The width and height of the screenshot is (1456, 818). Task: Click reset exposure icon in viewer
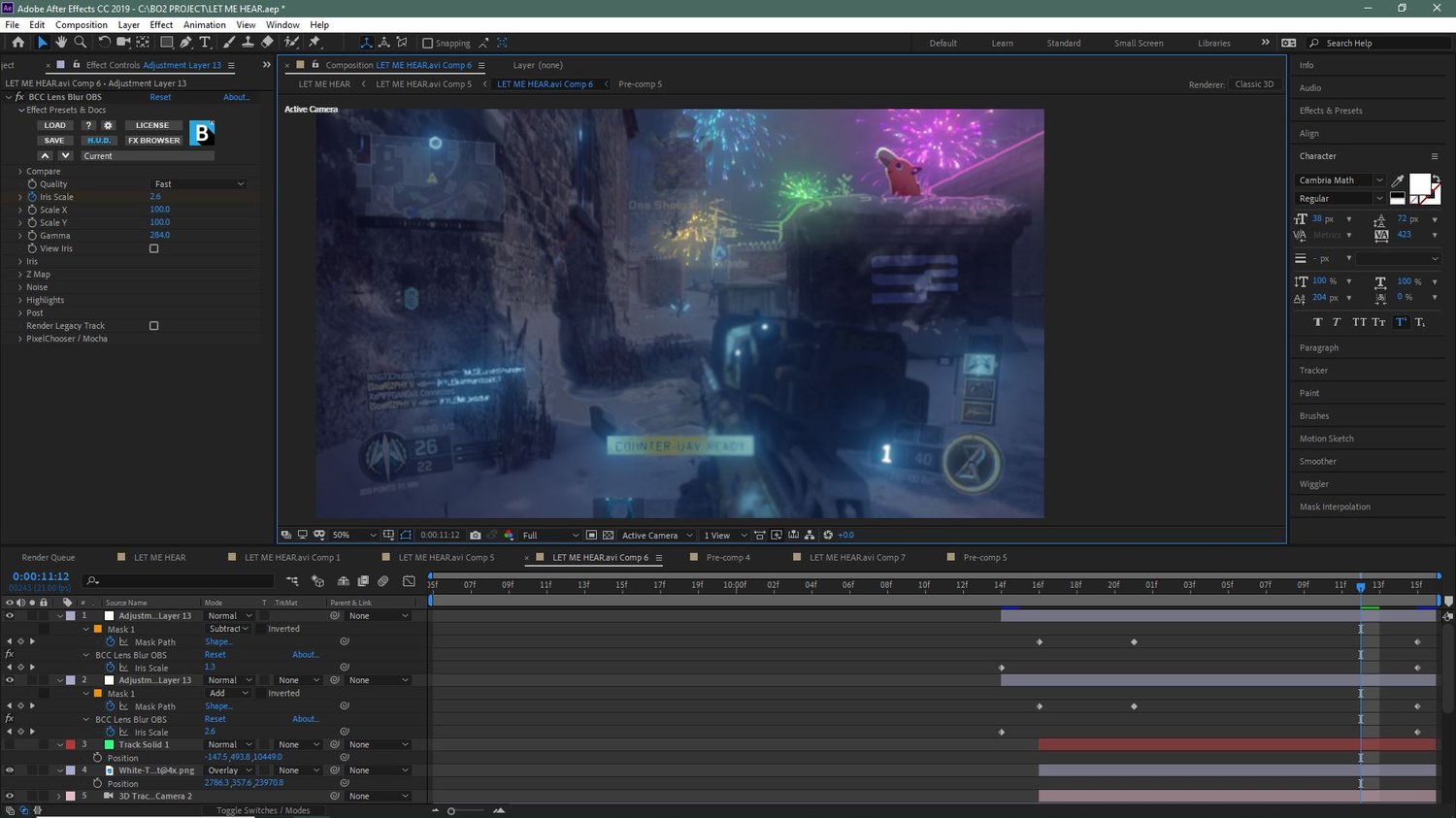828,535
